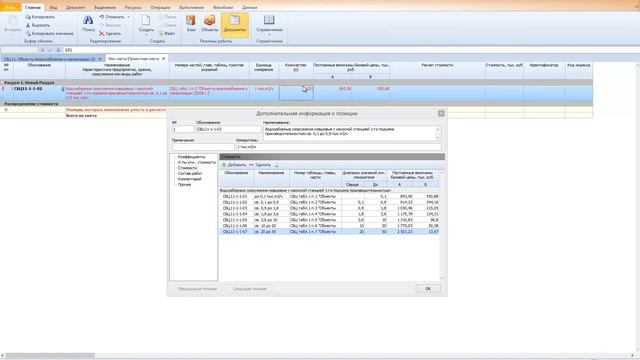Click the fx function icon in formula bar
This screenshot has width=640, height=360.
click(58, 50)
